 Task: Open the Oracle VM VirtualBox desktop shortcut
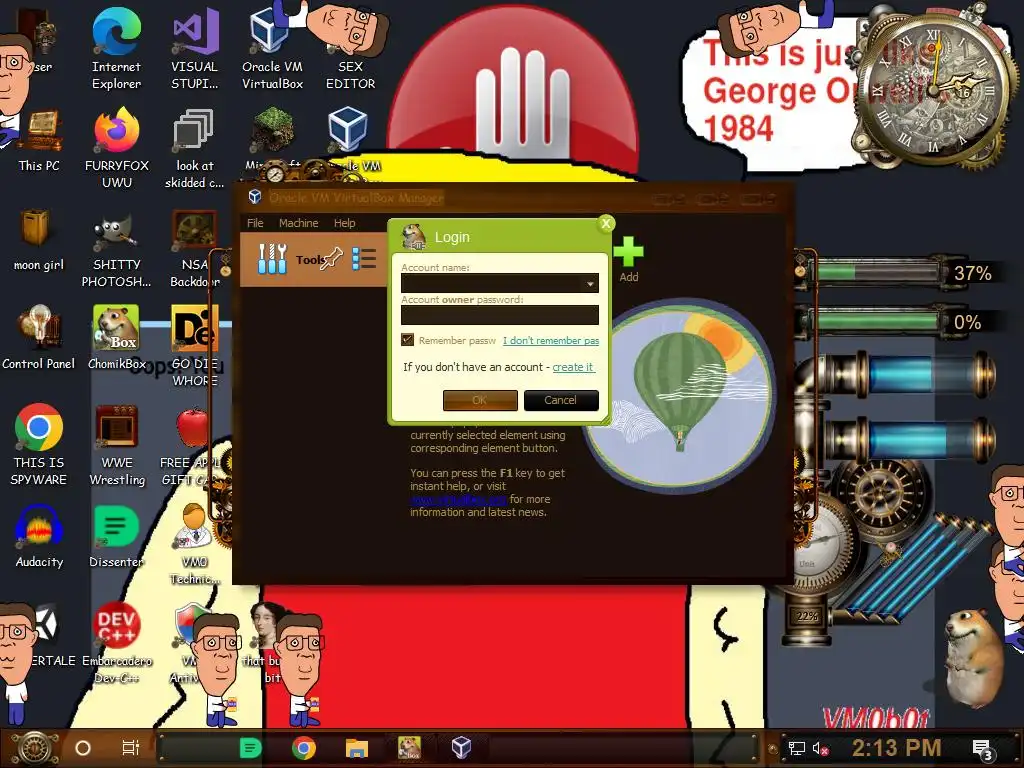point(272,48)
